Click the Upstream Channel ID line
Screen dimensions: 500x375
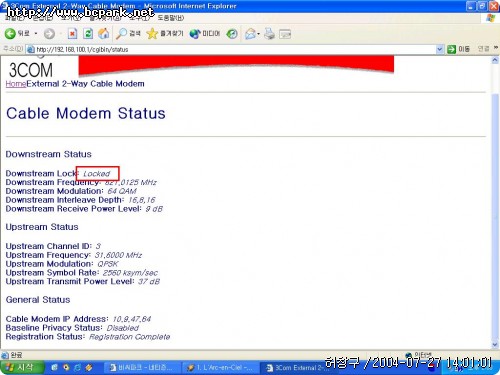tap(53, 246)
